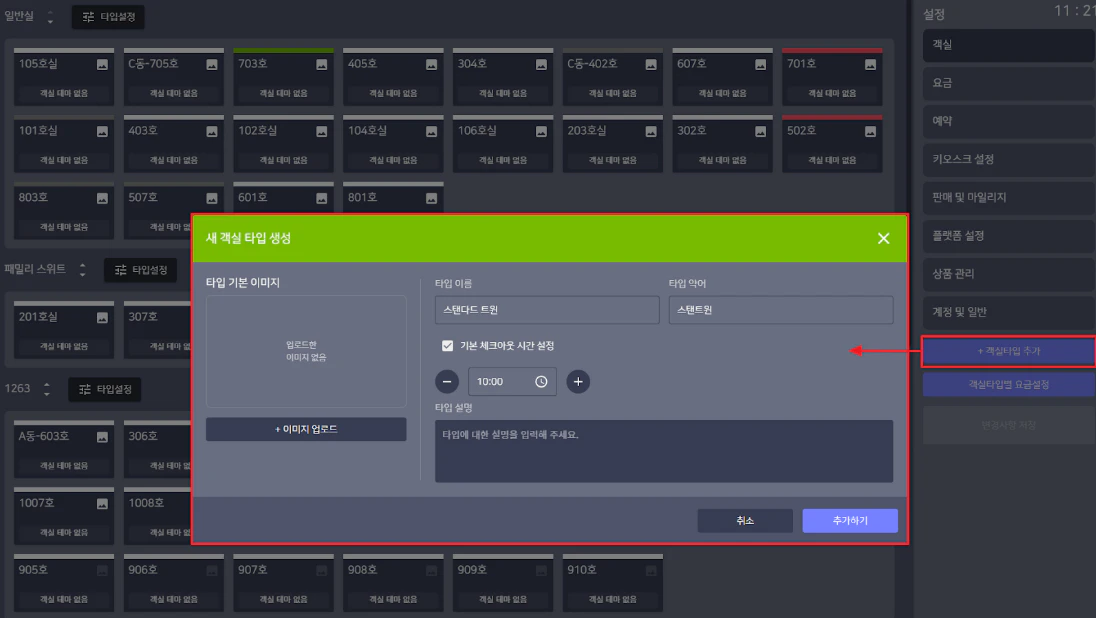This screenshot has height=618, width=1096.
Task: Open 타입설정 for 패밀리 스위트
Action: (x=140, y=270)
